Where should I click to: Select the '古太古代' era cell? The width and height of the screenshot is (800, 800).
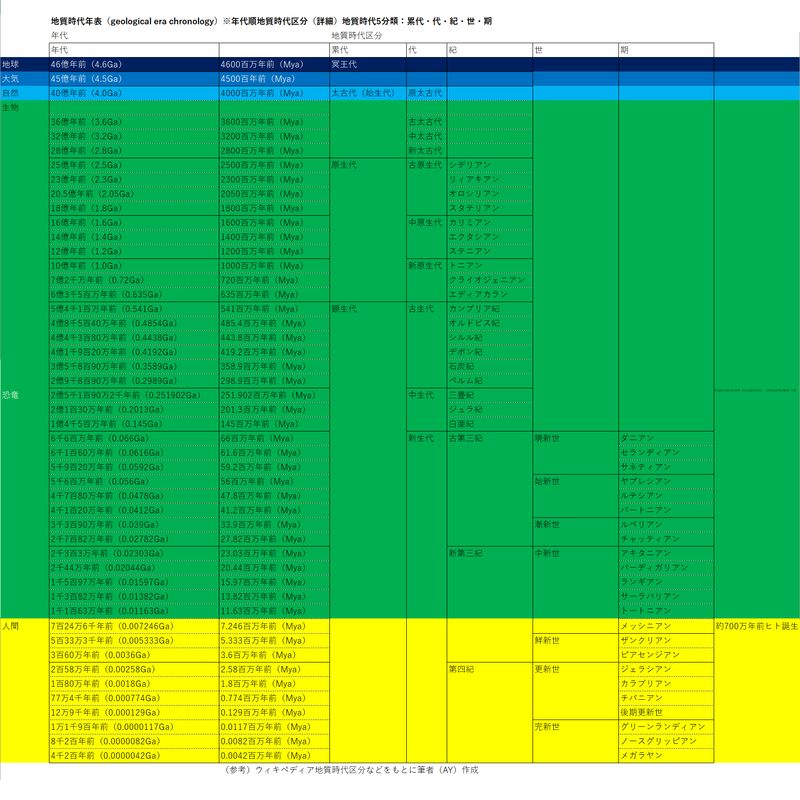[x=426, y=122]
